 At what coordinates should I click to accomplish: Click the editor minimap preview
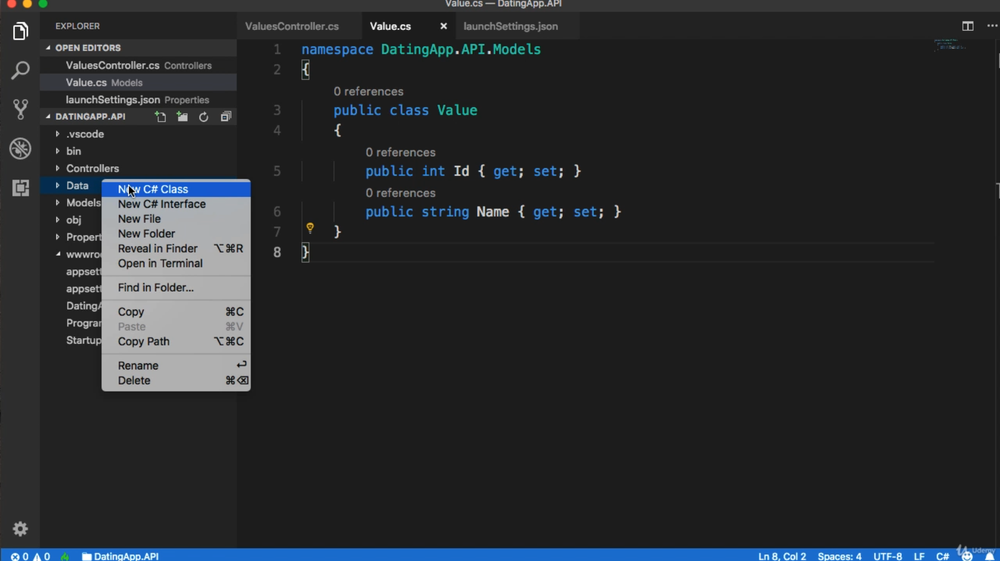tap(950, 45)
